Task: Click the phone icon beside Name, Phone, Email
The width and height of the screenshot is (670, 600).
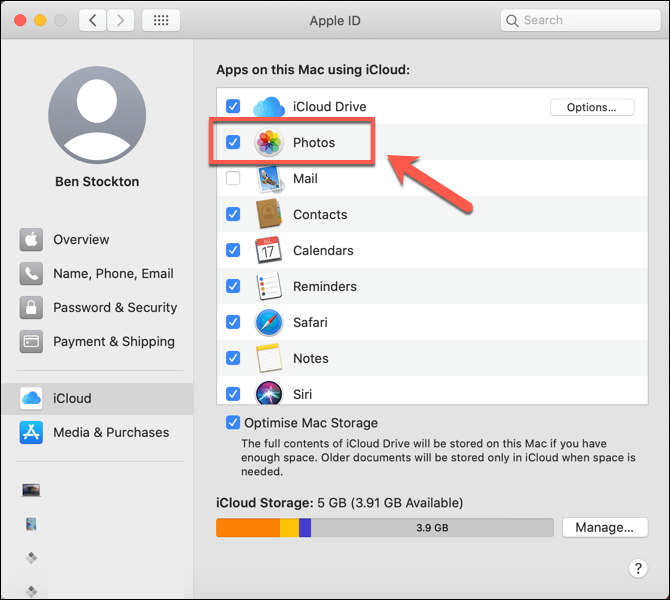Action: click(x=31, y=274)
